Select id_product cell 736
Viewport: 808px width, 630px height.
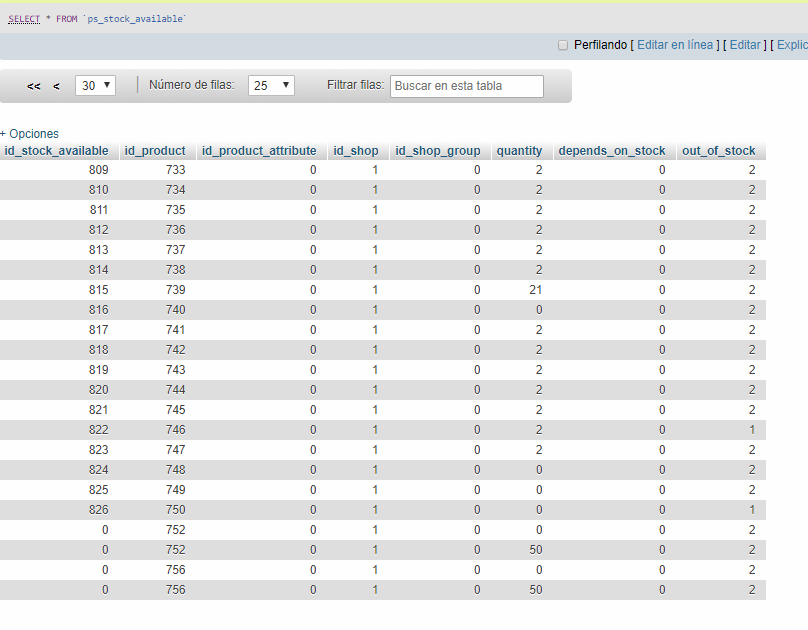click(x=176, y=230)
